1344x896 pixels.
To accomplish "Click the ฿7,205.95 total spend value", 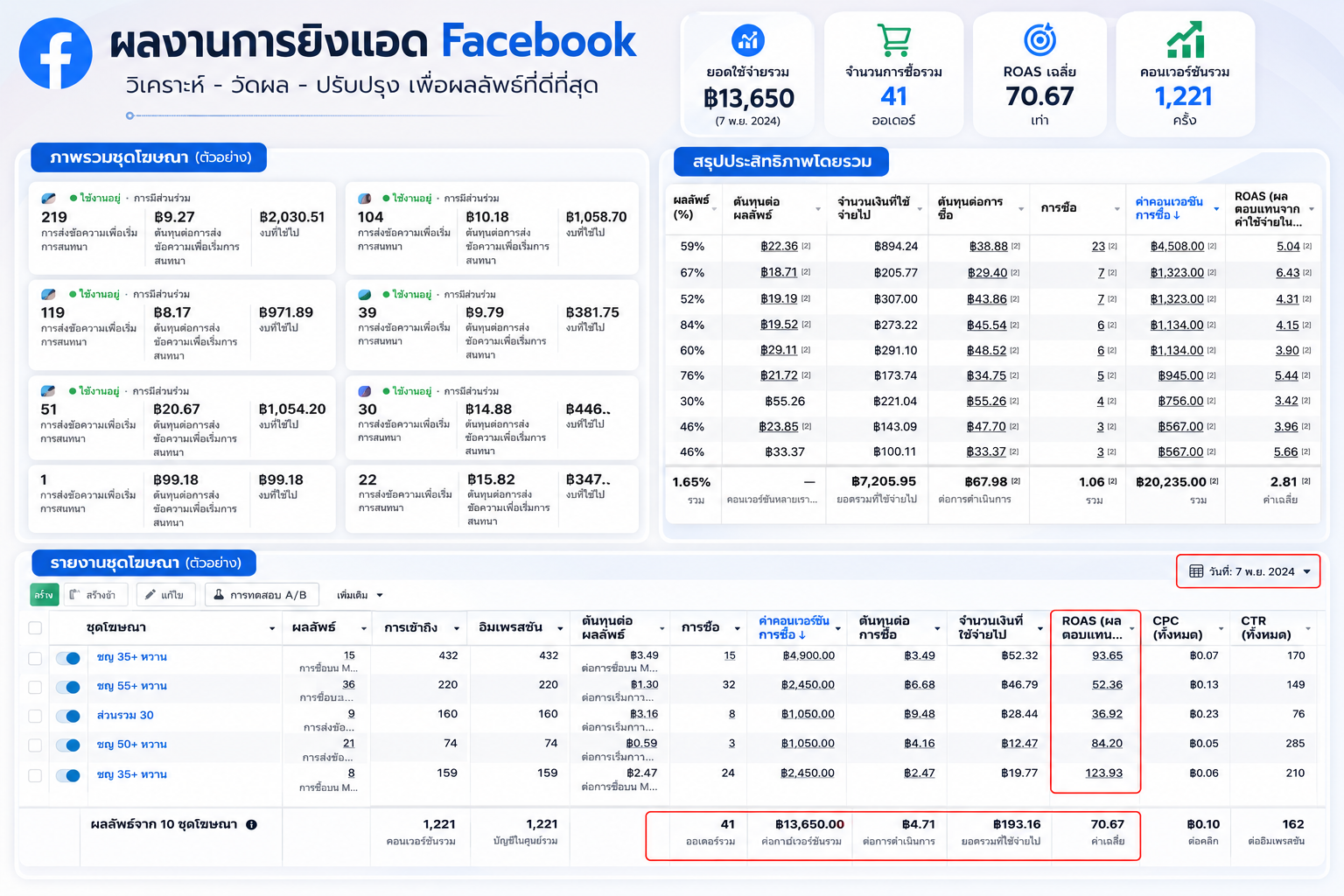I will click(883, 481).
